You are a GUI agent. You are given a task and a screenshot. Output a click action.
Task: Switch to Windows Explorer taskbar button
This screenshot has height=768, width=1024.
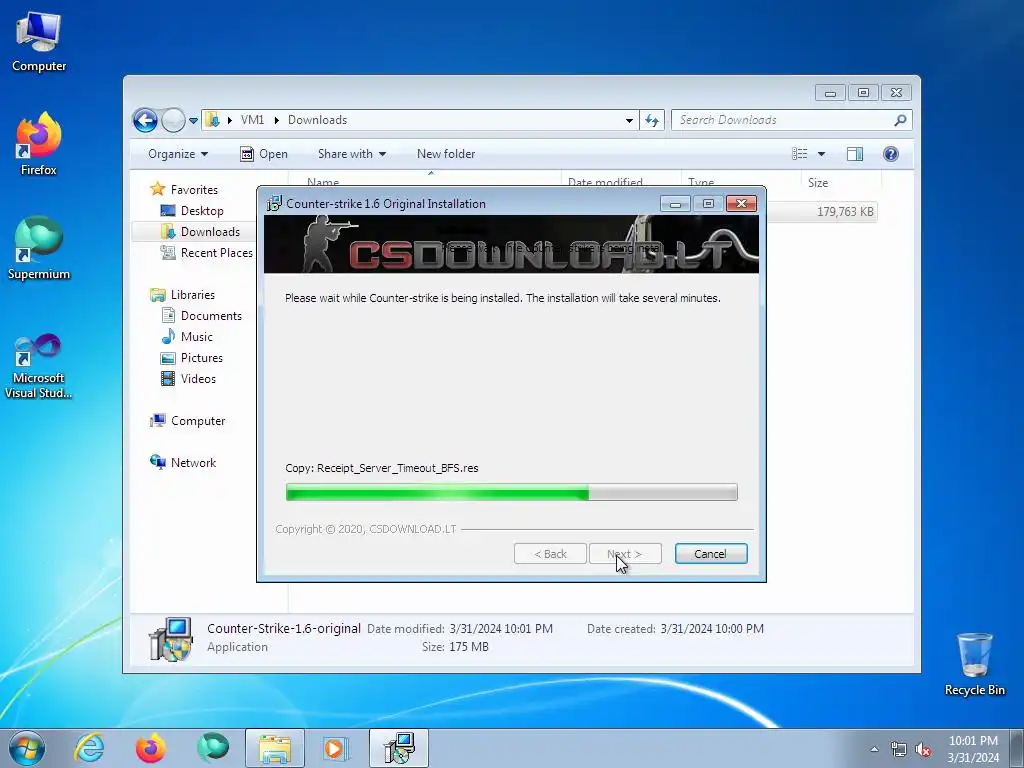coord(275,748)
